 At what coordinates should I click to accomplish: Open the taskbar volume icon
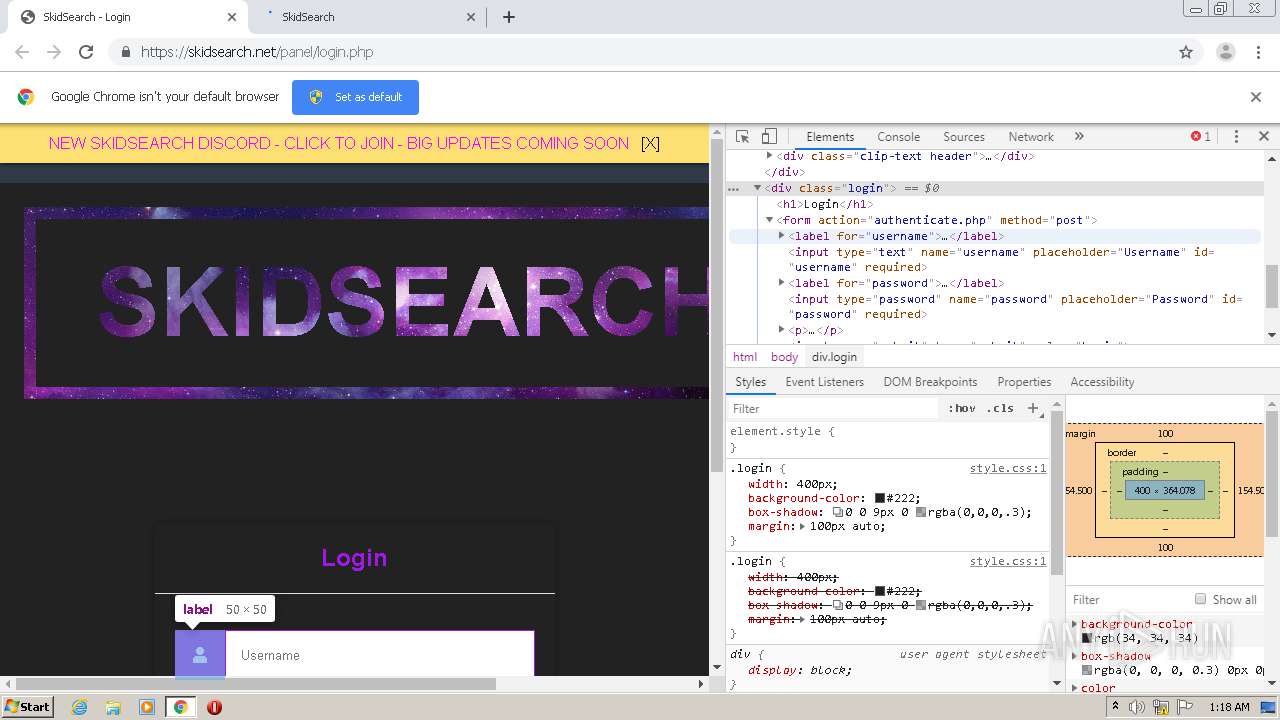click(x=1138, y=707)
